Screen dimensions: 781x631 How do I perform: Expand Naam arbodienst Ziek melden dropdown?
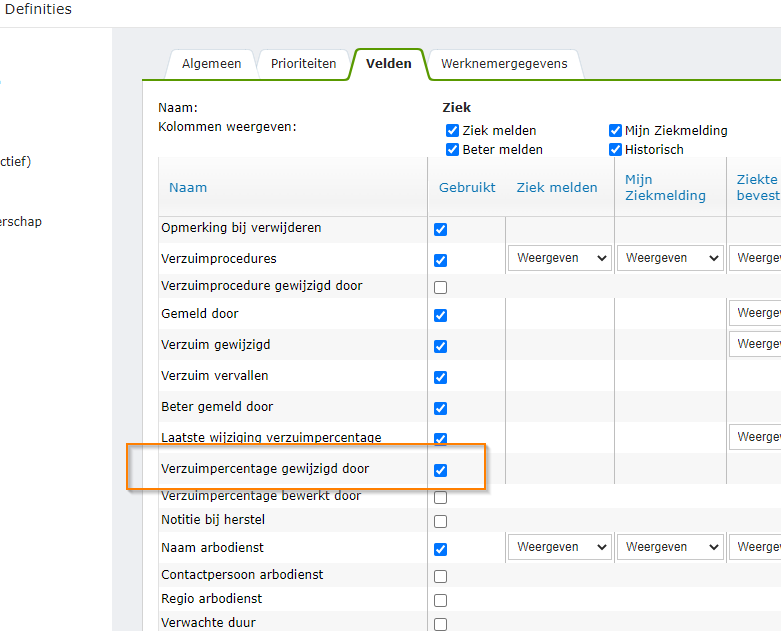pyautogui.click(x=560, y=548)
